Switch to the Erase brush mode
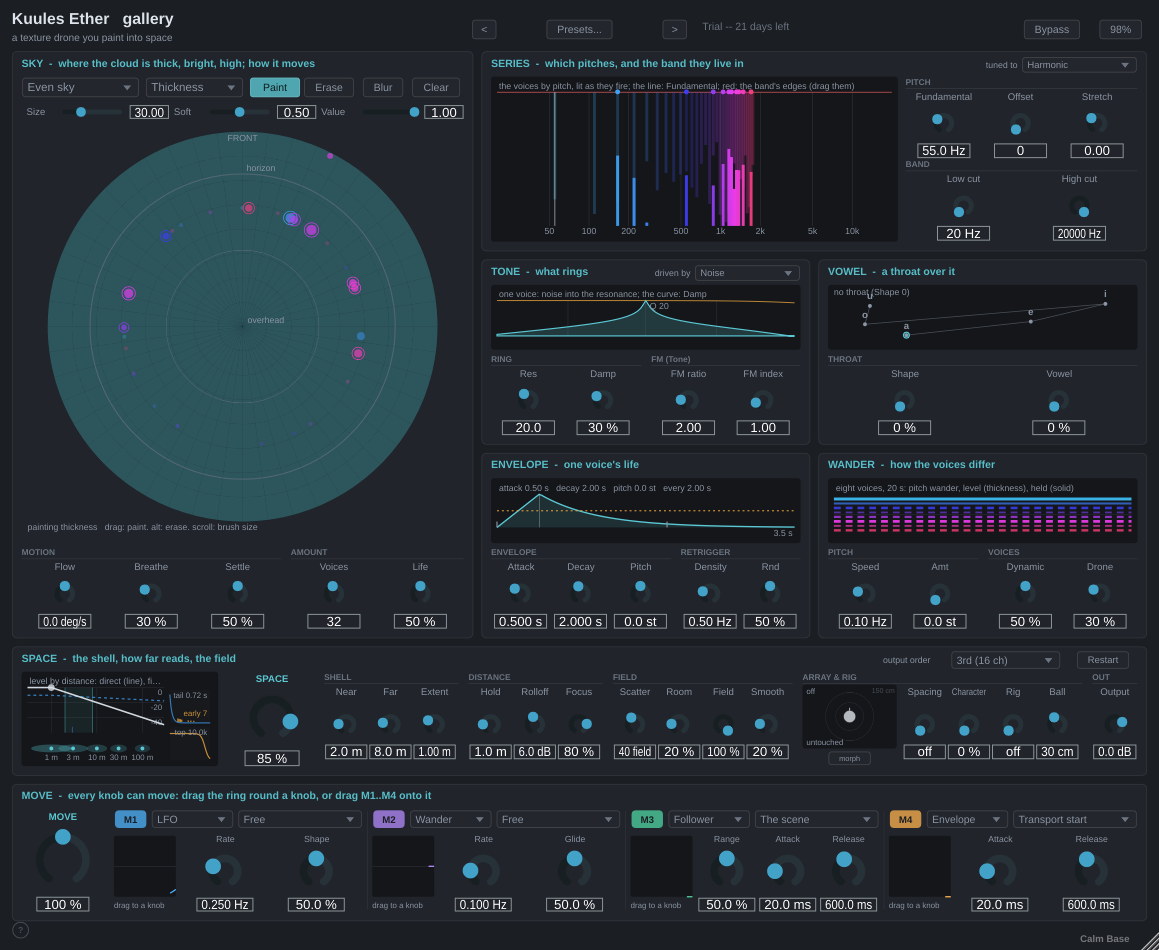Image resolution: width=1159 pixels, height=950 pixels. (x=329, y=87)
